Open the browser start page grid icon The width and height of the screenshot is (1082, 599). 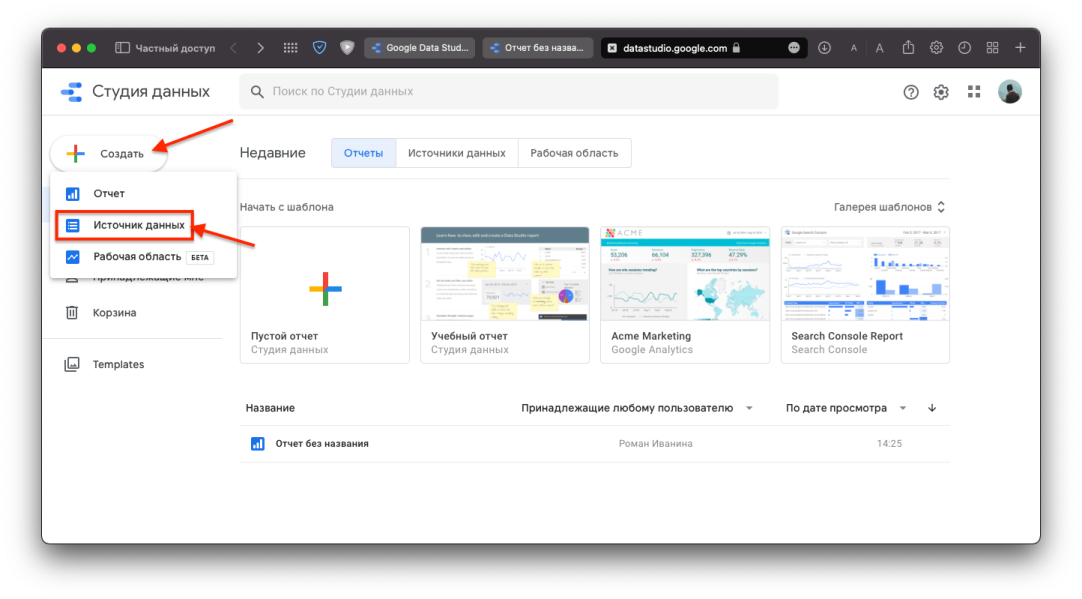click(x=291, y=48)
